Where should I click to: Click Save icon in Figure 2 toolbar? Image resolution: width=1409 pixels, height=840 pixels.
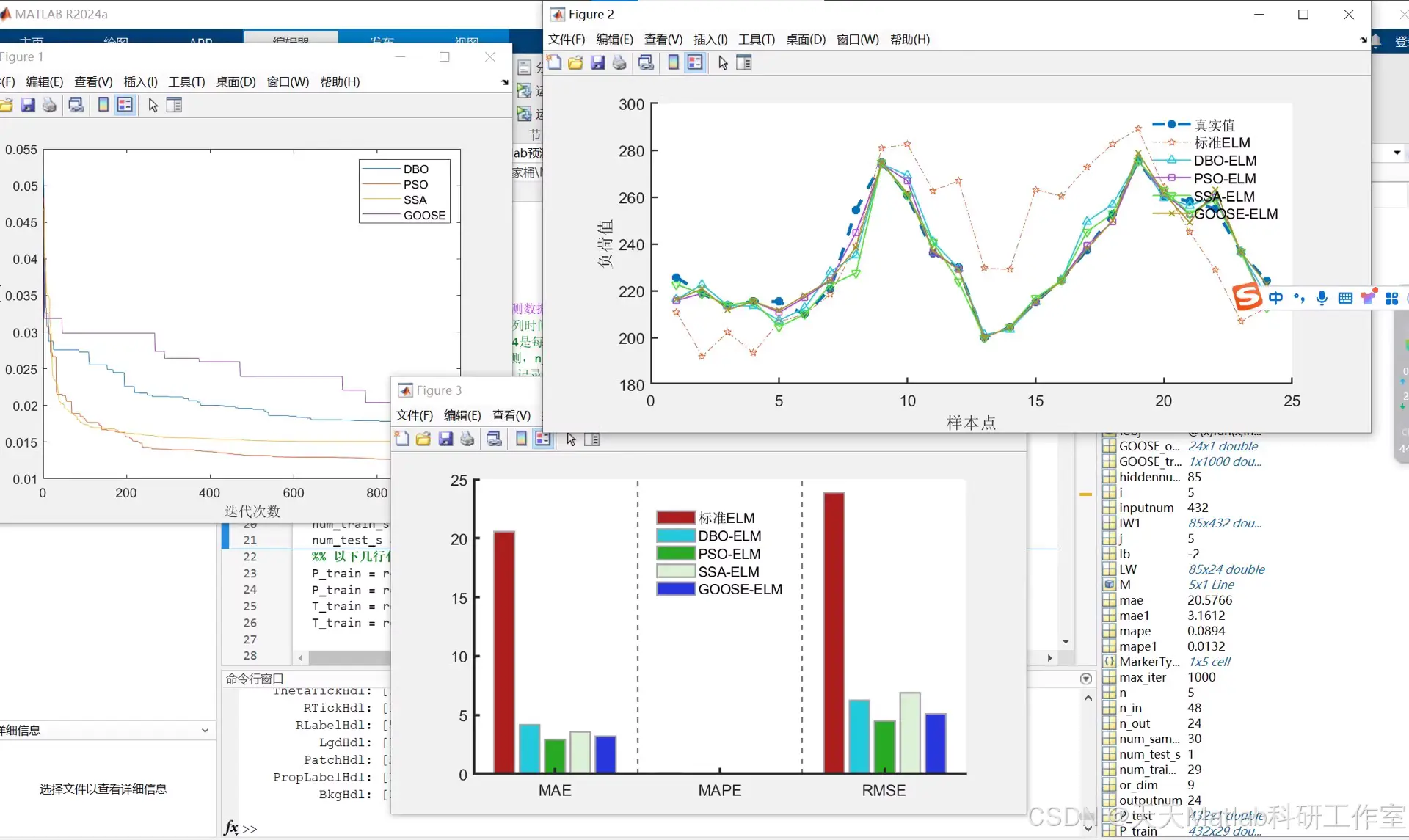pyautogui.click(x=598, y=63)
